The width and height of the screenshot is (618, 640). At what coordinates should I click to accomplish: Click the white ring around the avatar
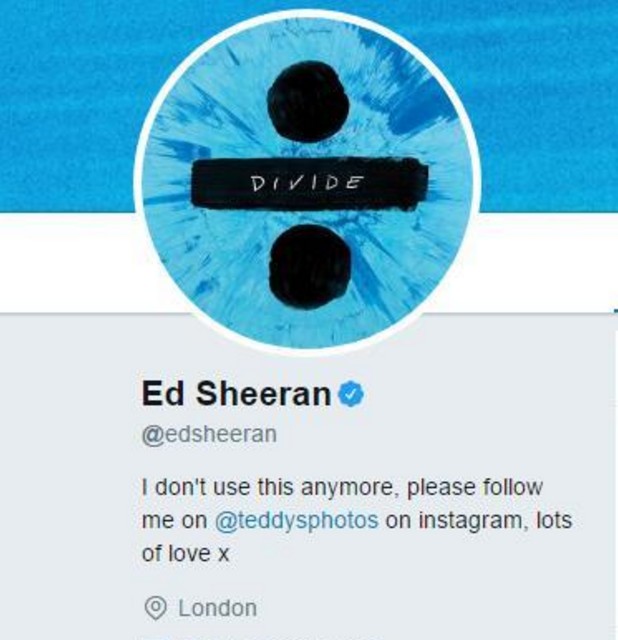(x=138, y=182)
